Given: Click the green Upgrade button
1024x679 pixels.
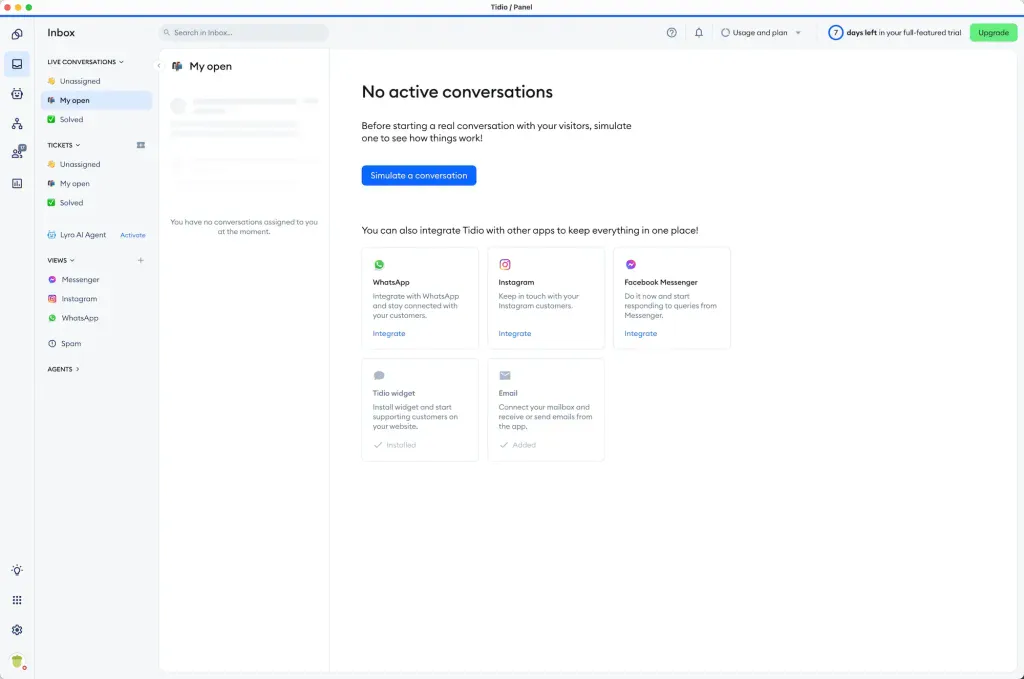Looking at the screenshot, I should click(x=993, y=33).
